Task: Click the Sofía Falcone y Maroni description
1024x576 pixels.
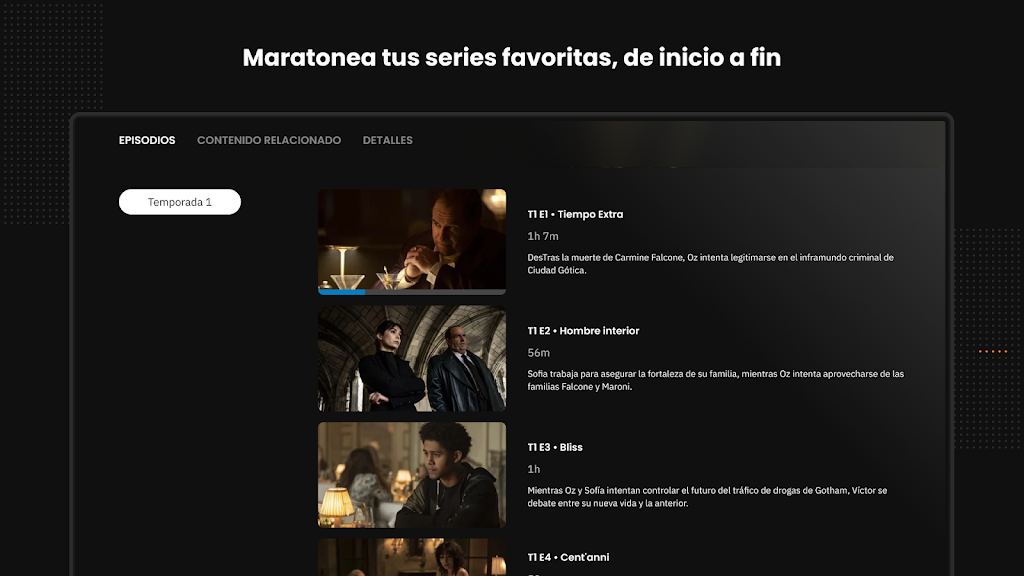Action: point(716,380)
